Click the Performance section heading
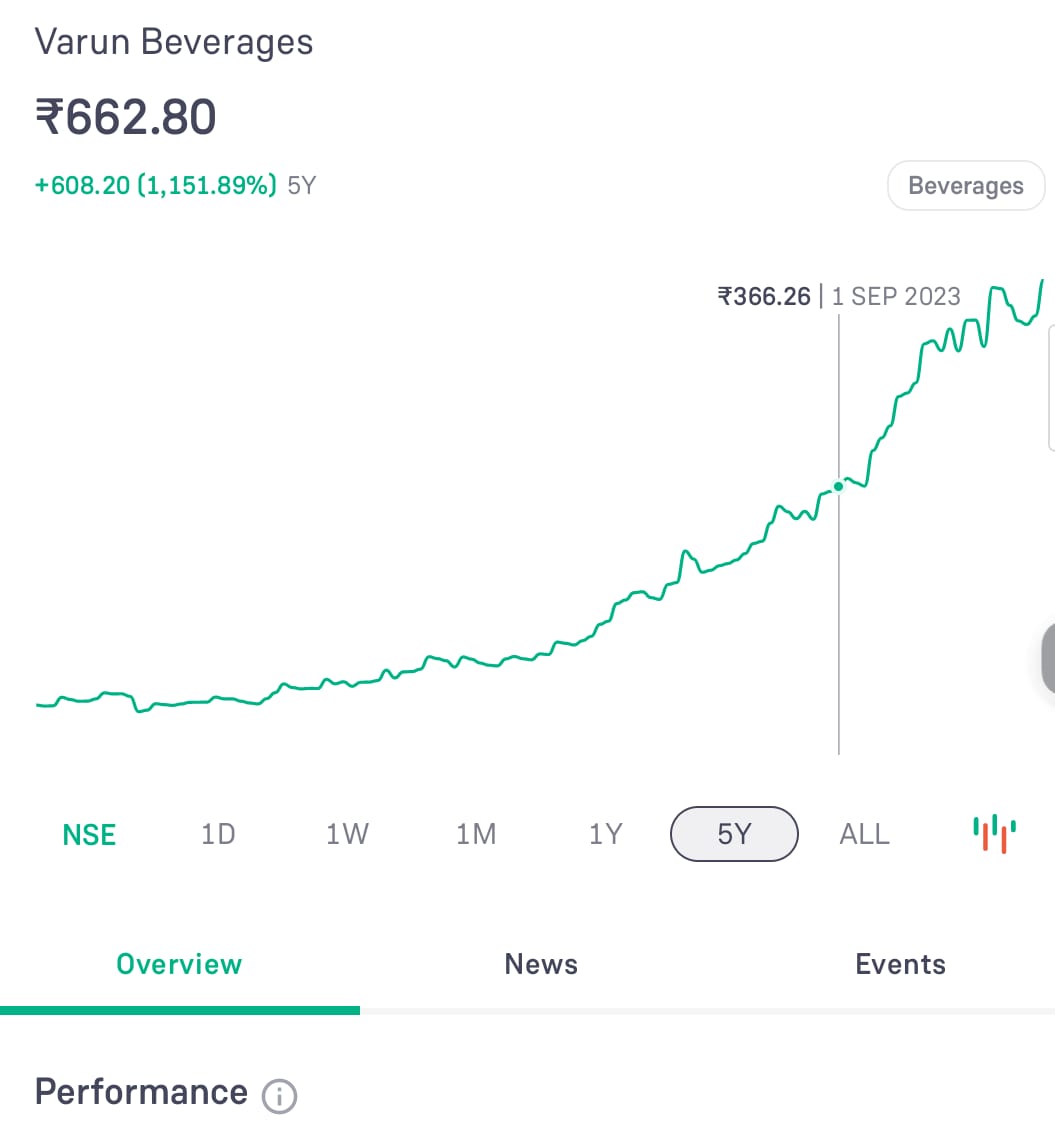 (141, 1092)
